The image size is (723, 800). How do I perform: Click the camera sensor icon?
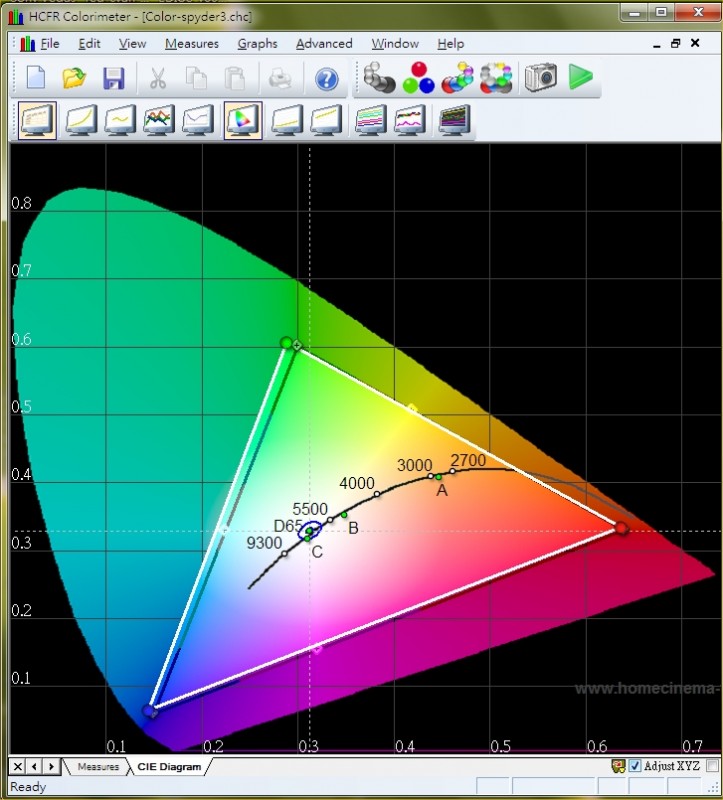(x=541, y=78)
